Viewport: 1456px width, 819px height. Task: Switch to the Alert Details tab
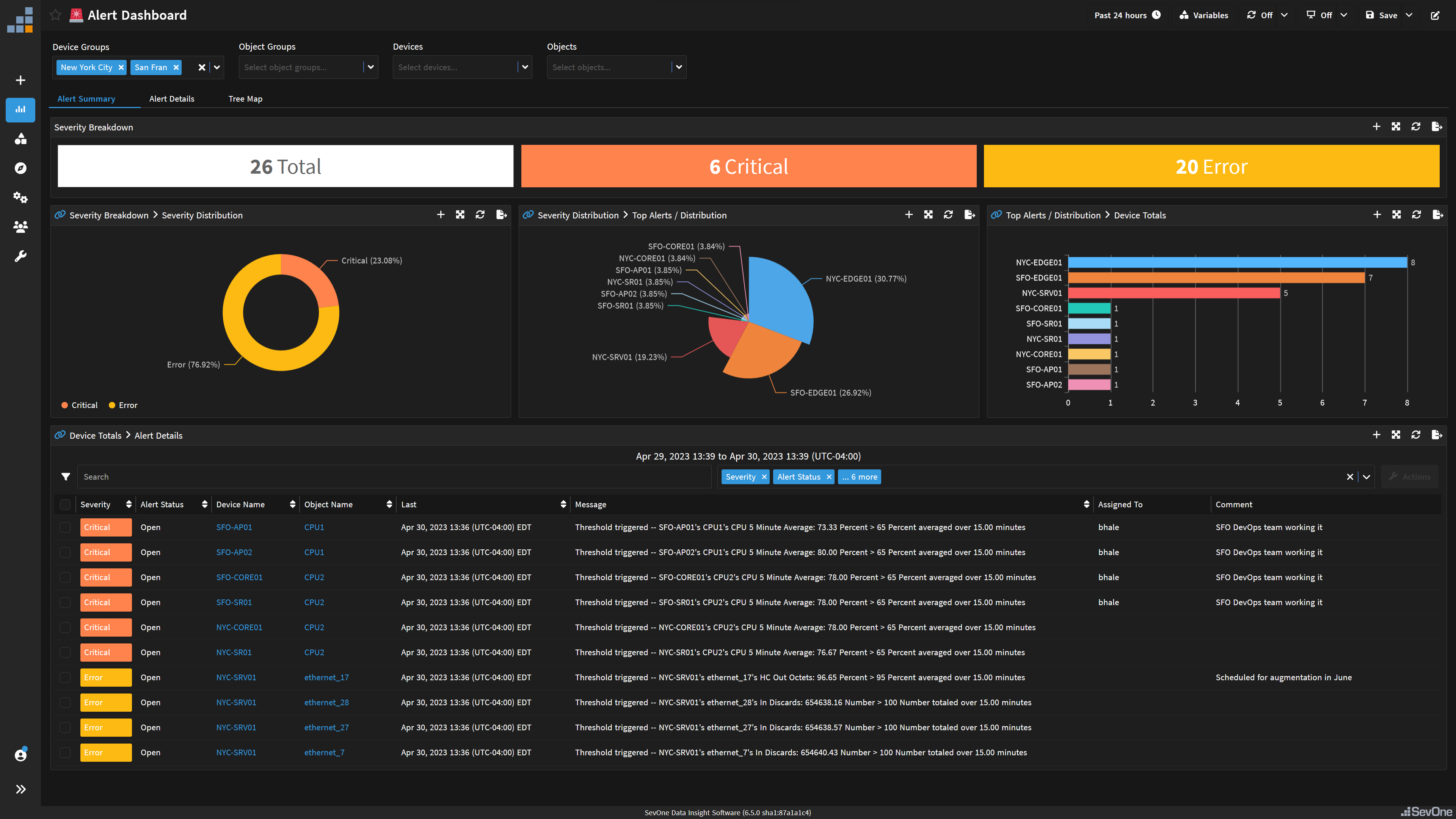tap(172, 98)
